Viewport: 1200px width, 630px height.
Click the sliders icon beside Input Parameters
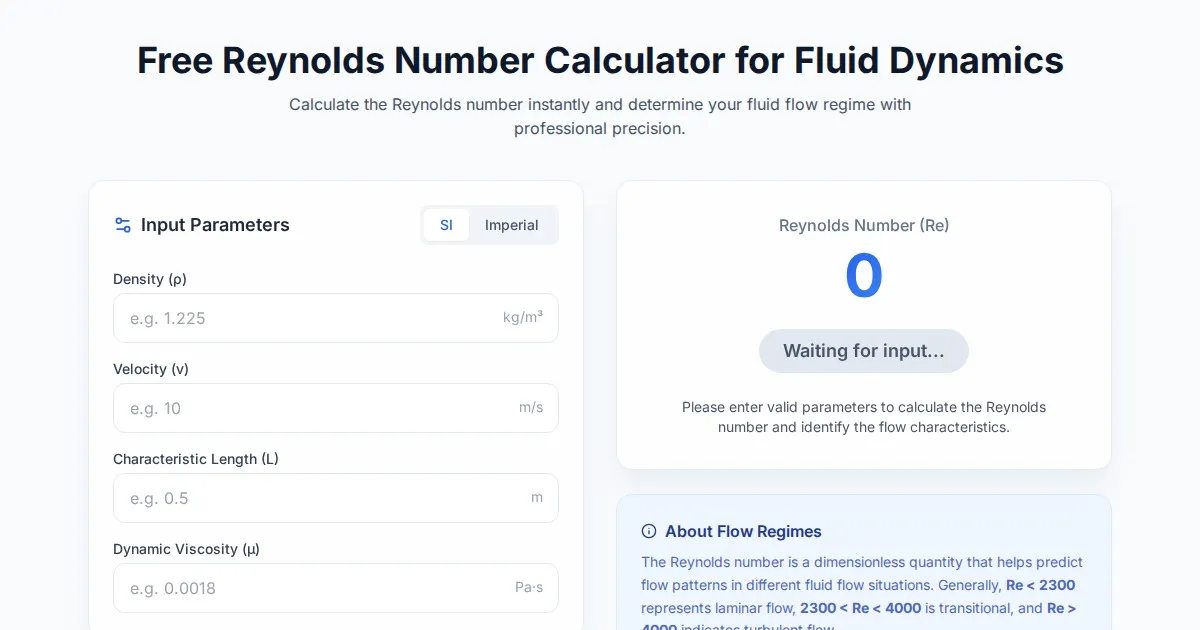pos(123,225)
